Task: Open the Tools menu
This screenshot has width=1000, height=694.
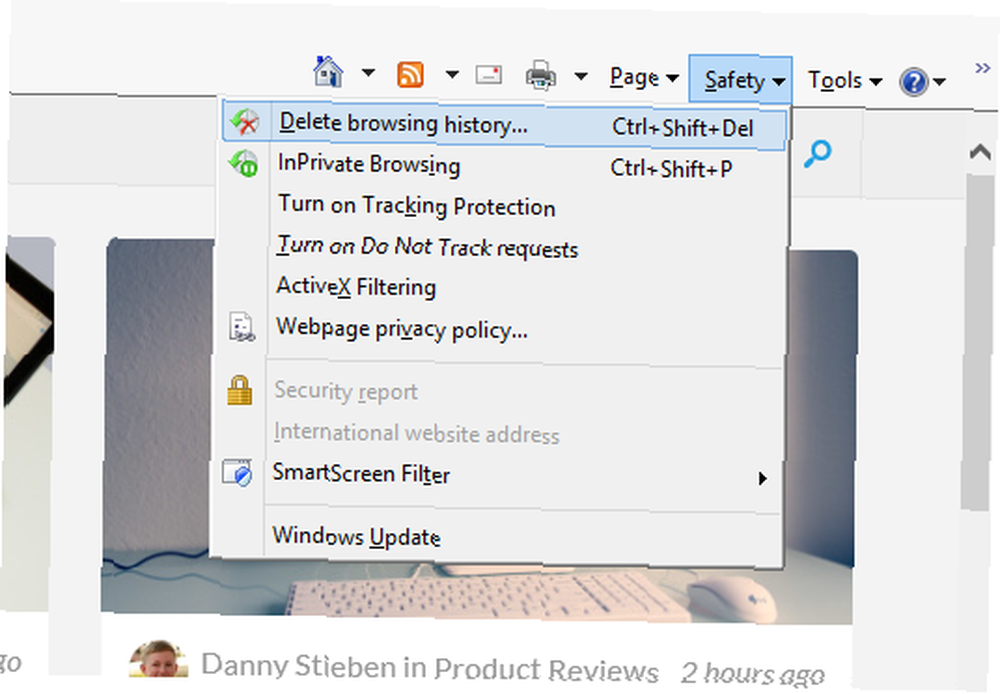Action: click(845, 81)
